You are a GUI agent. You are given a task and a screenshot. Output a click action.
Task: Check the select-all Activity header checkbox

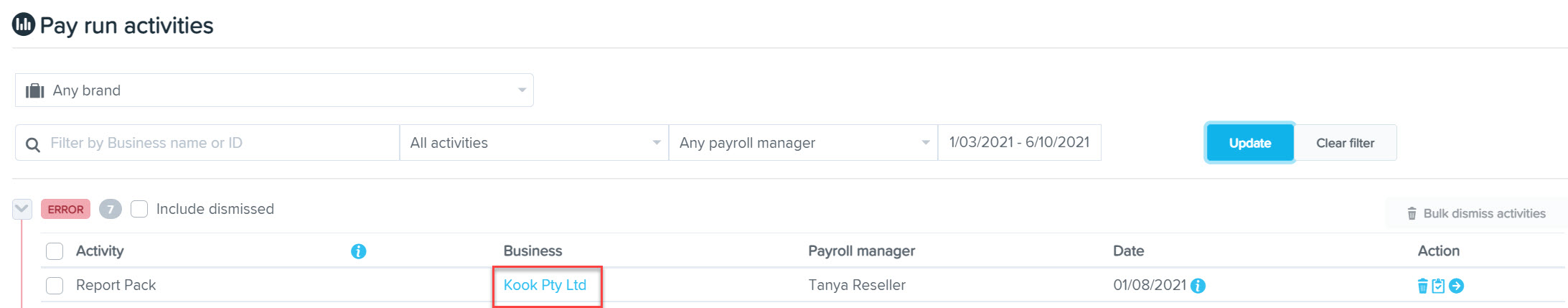55,251
